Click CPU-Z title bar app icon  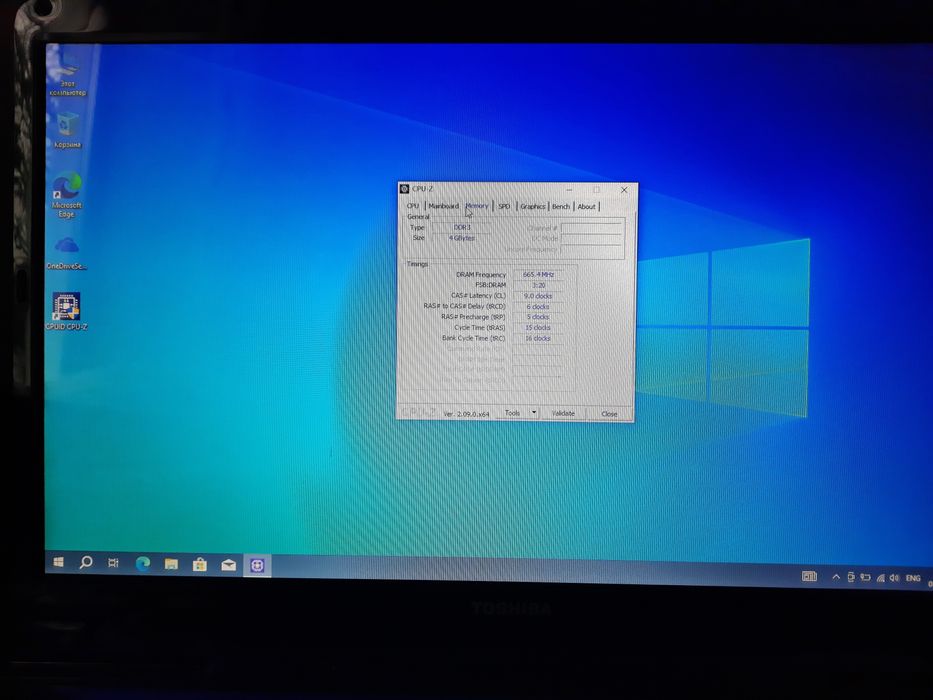click(x=405, y=189)
